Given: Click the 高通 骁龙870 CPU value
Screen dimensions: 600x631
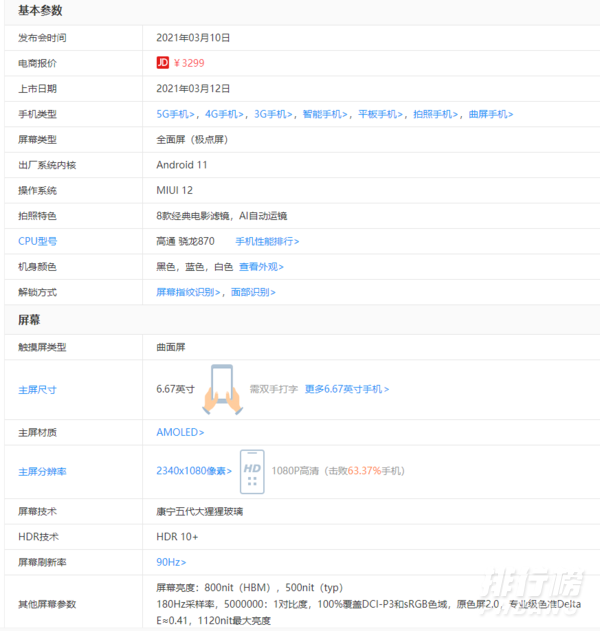Looking at the screenshot, I should click(x=186, y=241).
